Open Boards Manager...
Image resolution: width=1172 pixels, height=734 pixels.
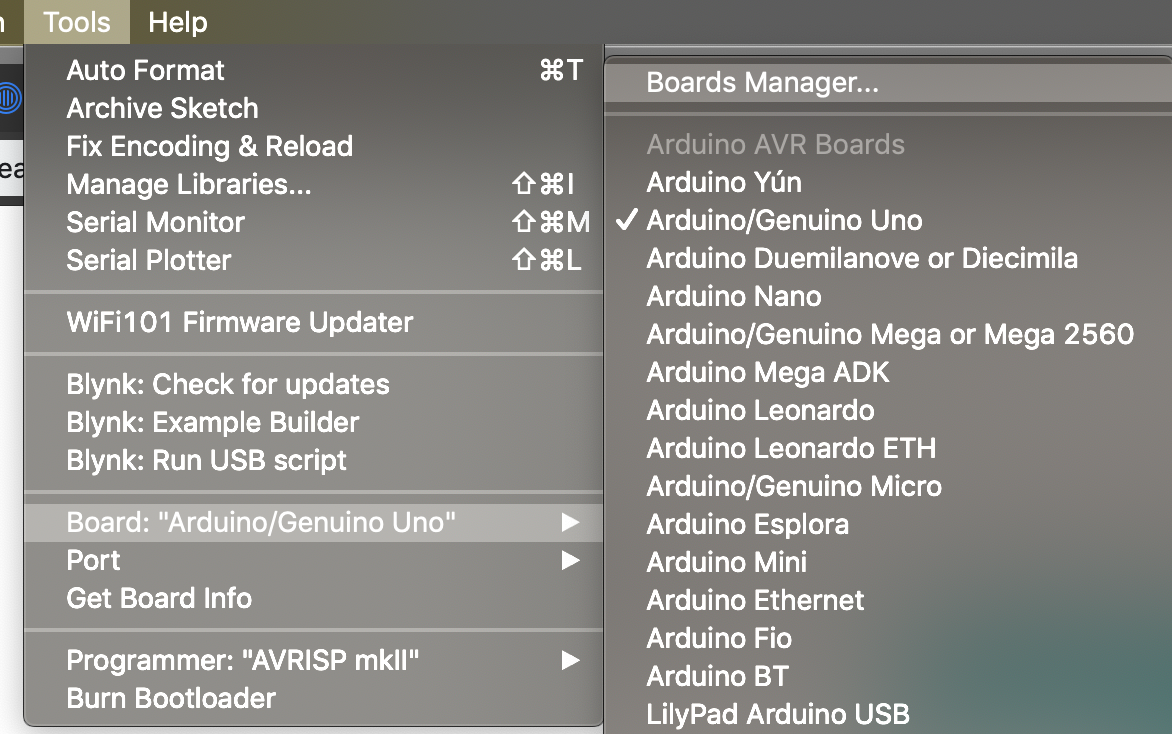pos(888,82)
